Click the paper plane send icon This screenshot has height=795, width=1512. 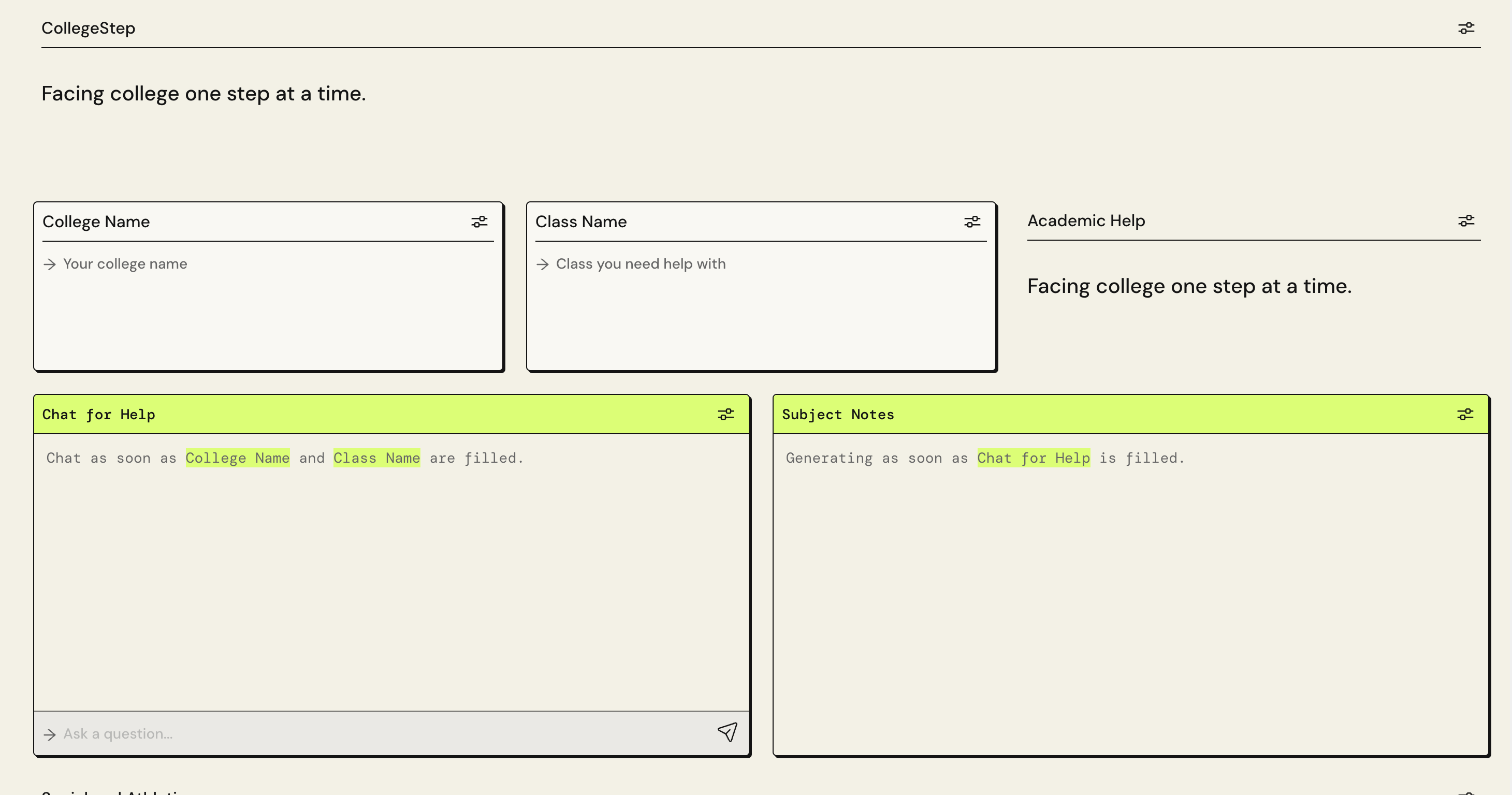727,732
